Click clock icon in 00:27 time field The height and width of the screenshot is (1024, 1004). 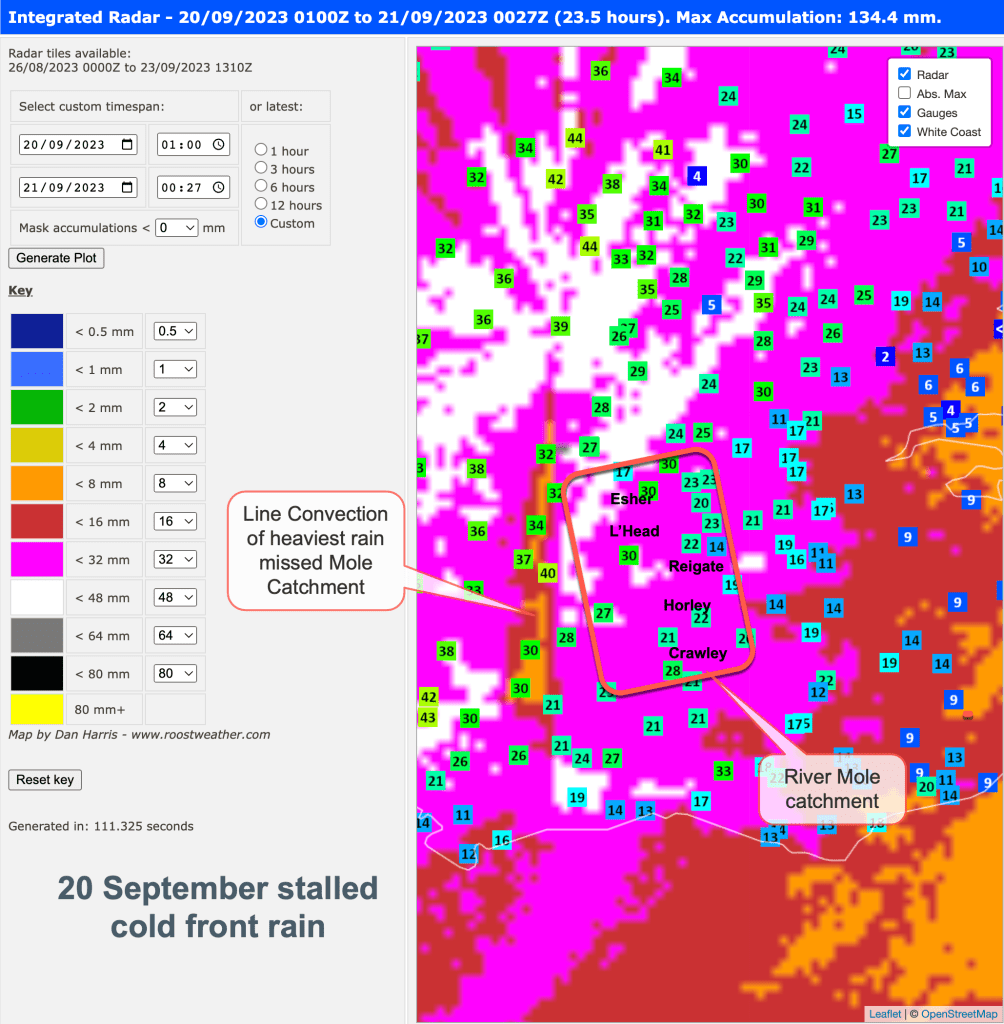(x=220, y=188)
